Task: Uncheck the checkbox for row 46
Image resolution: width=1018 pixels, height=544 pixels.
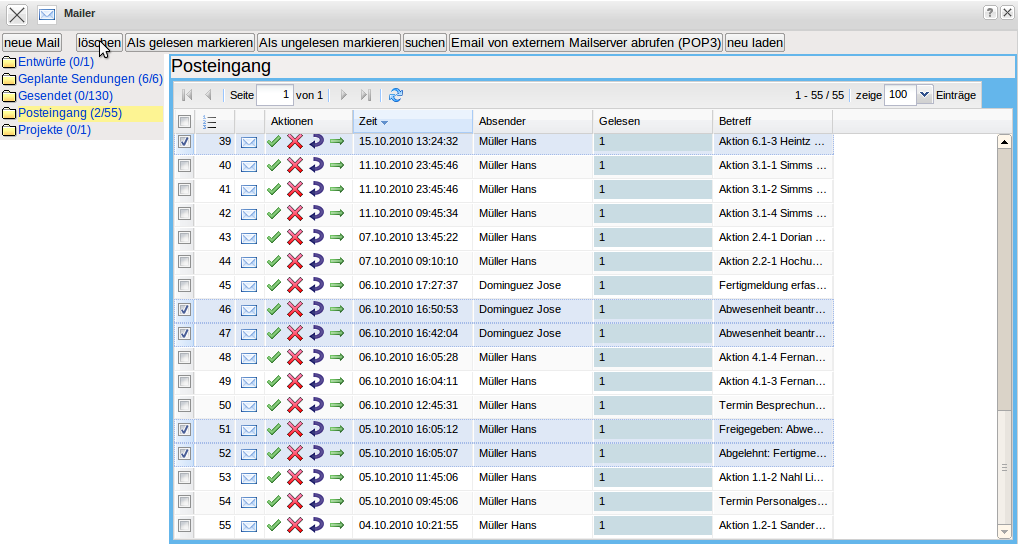Action: coord(184,309)
